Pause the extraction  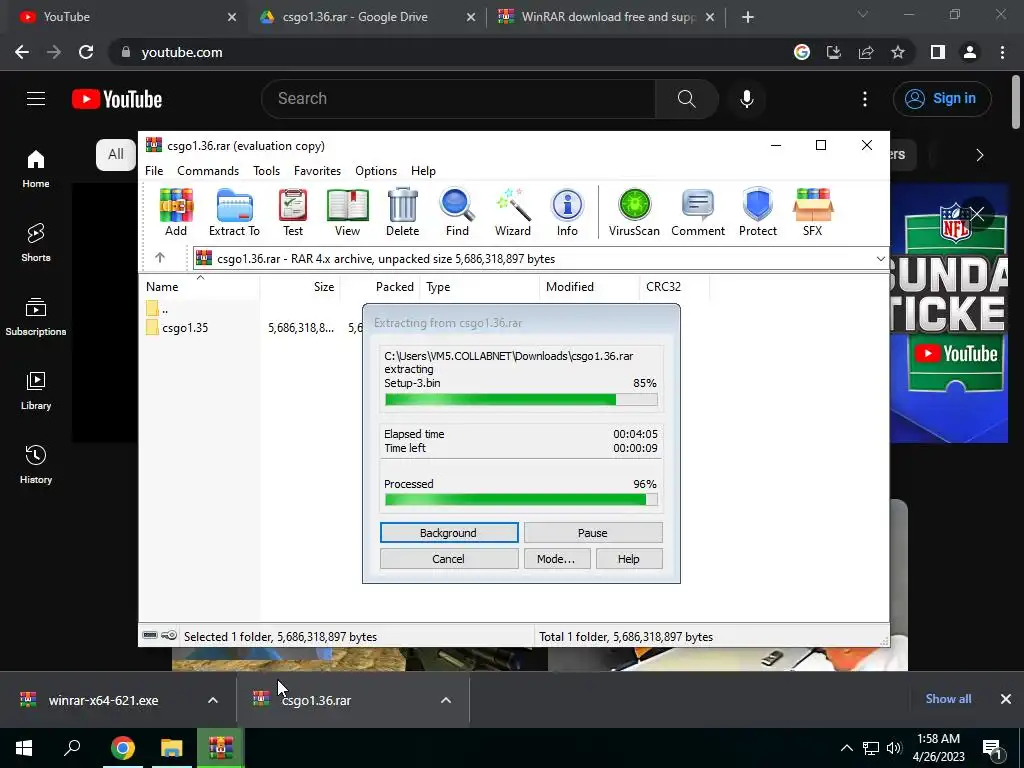tap(592, 533)
